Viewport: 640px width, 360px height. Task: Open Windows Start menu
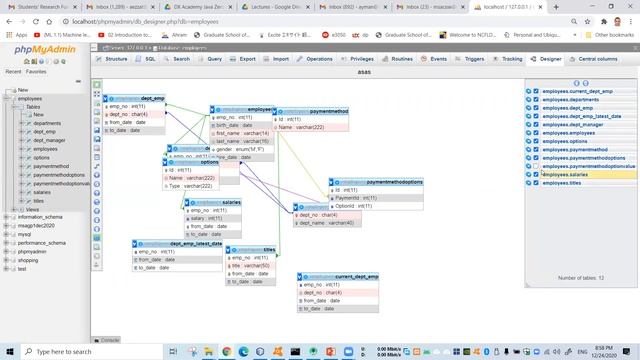pyautogui.click(x=10, y=351)
